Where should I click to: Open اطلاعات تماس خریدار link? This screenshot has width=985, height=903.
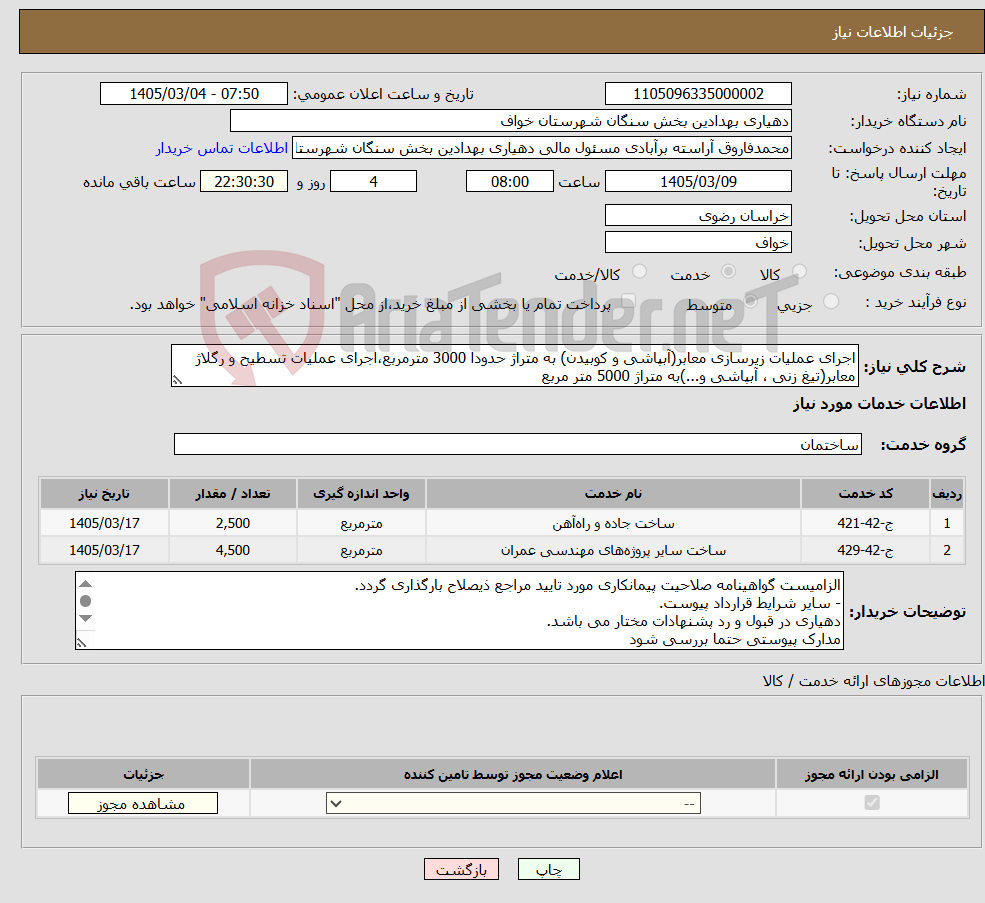pos(222,148)
